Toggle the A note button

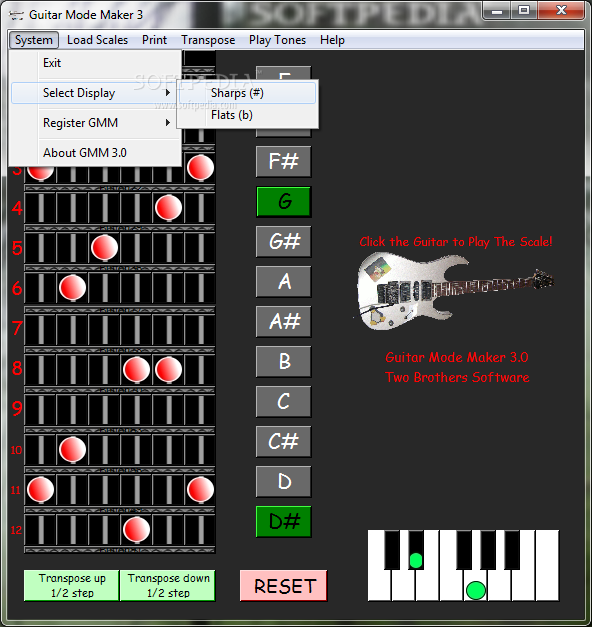pos(284,282)
